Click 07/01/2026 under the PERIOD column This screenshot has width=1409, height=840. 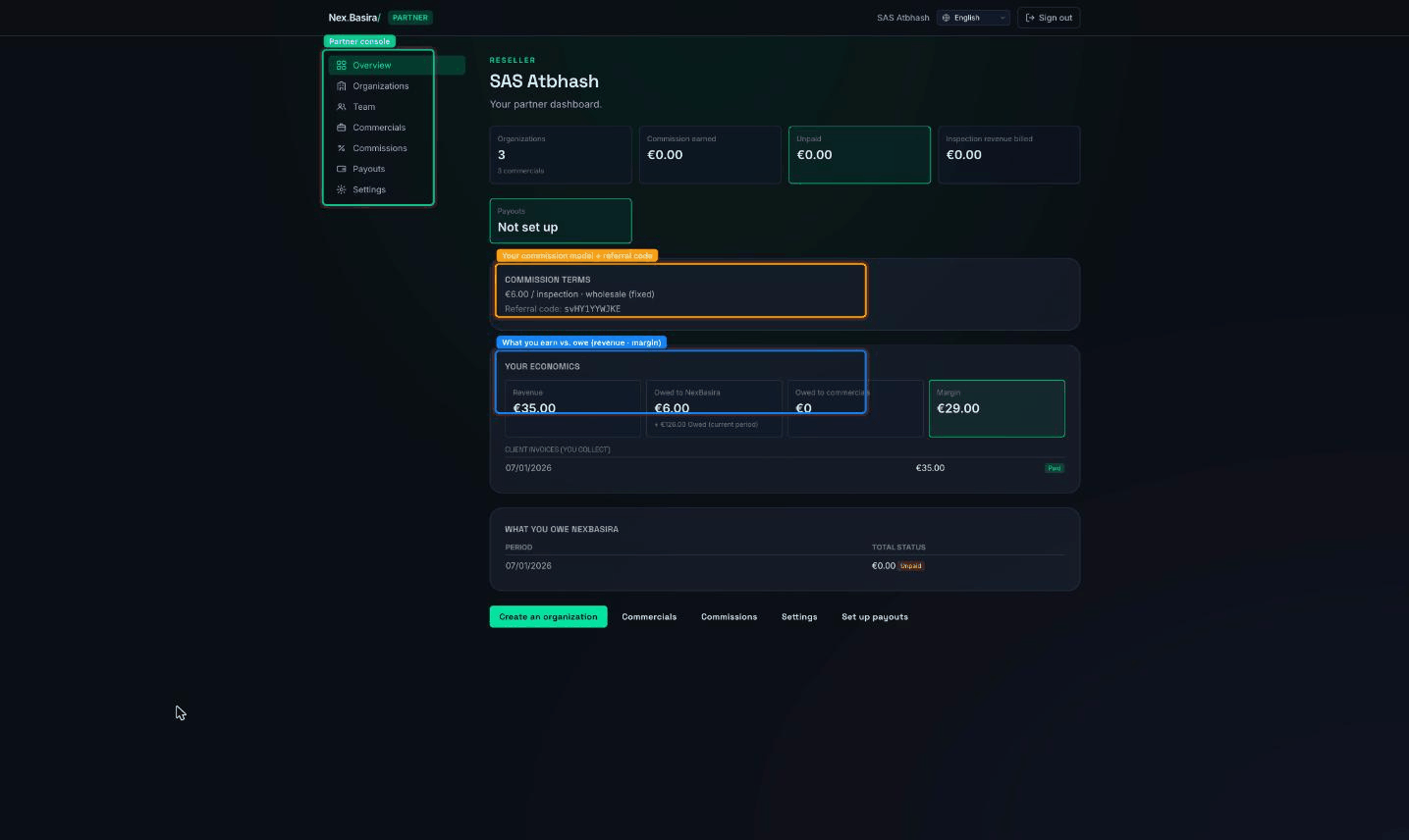click(528, 566)
